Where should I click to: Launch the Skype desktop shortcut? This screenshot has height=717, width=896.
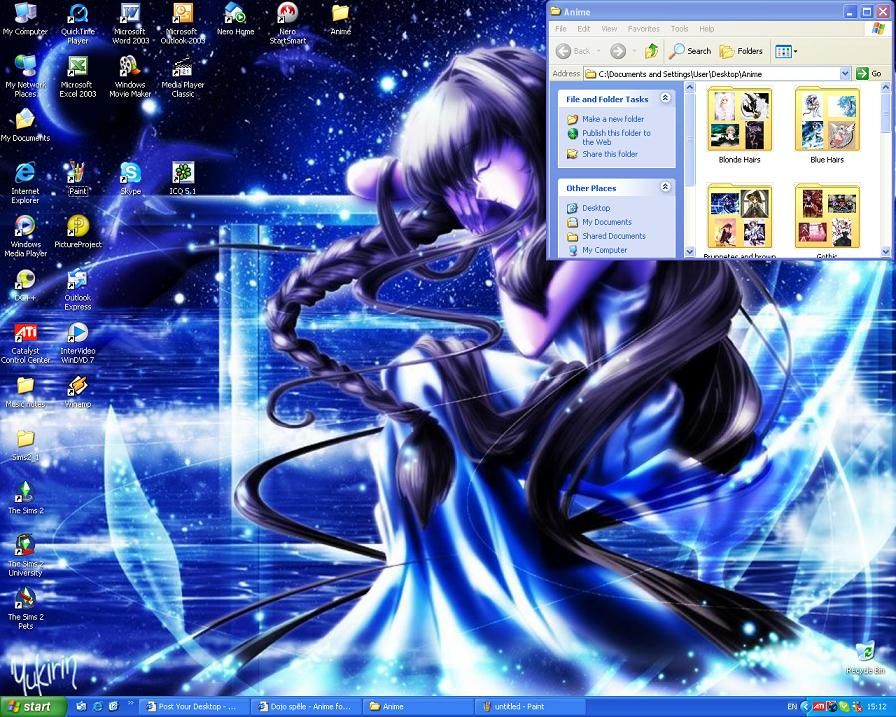point(130,179)
